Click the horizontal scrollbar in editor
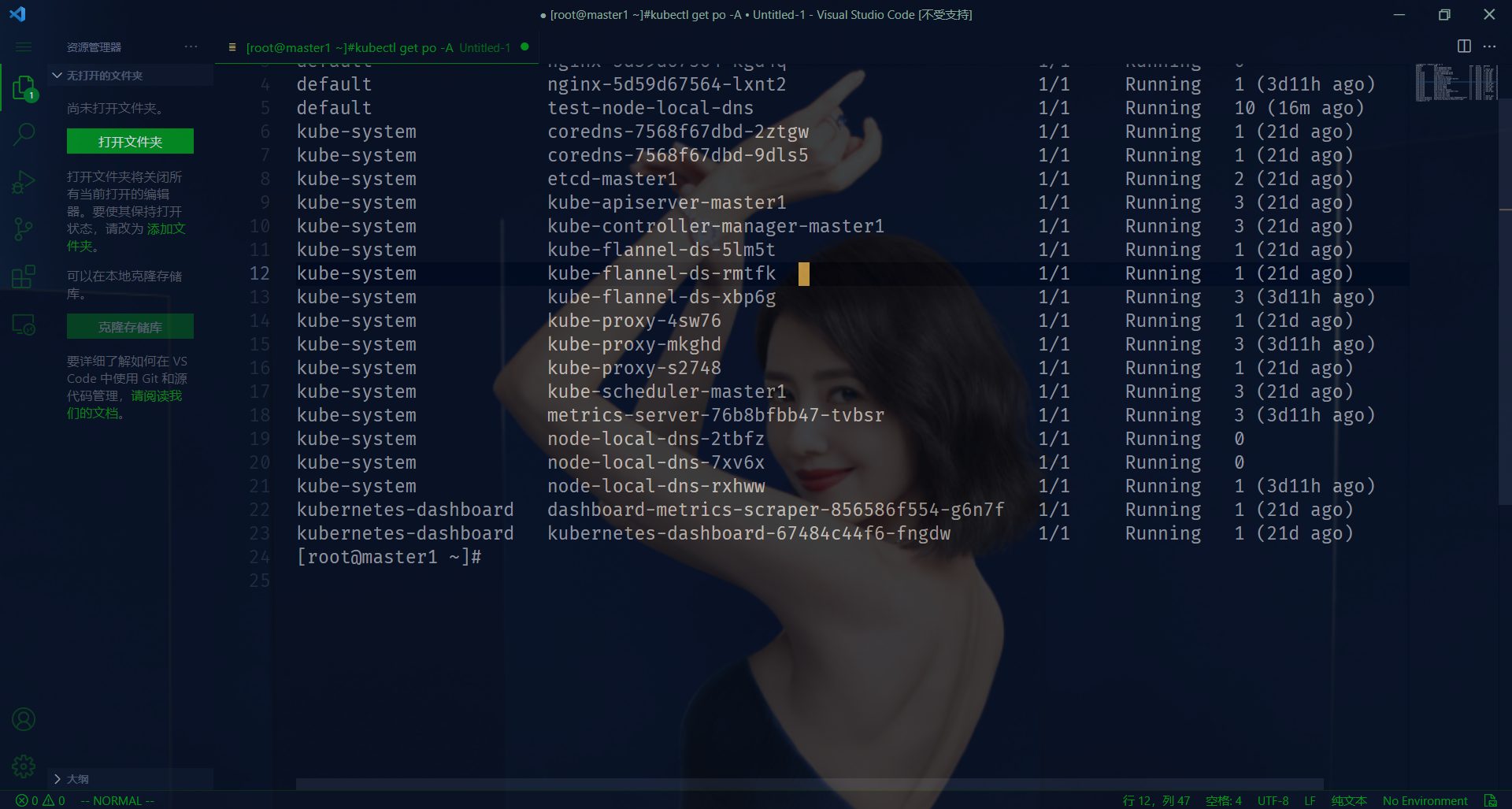Viewport: 1512px width, 809px height. [810, 784]
